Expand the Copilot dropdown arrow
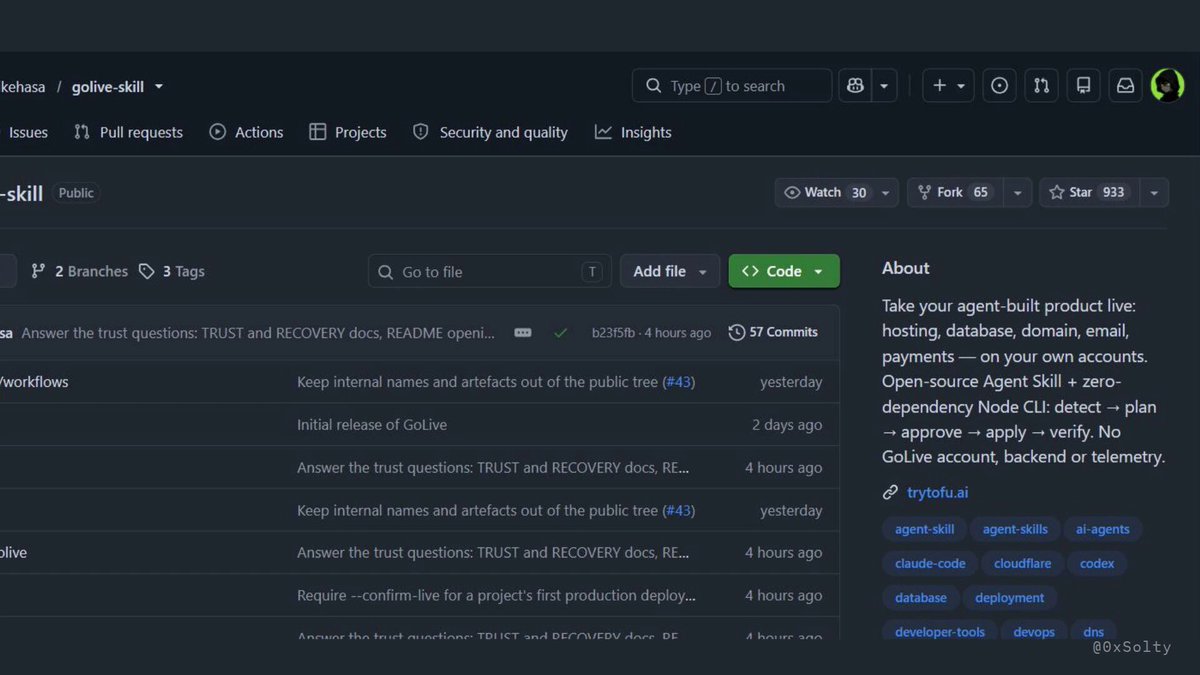The width and height of the screenshot is (1200, 675). coord(884,86)
